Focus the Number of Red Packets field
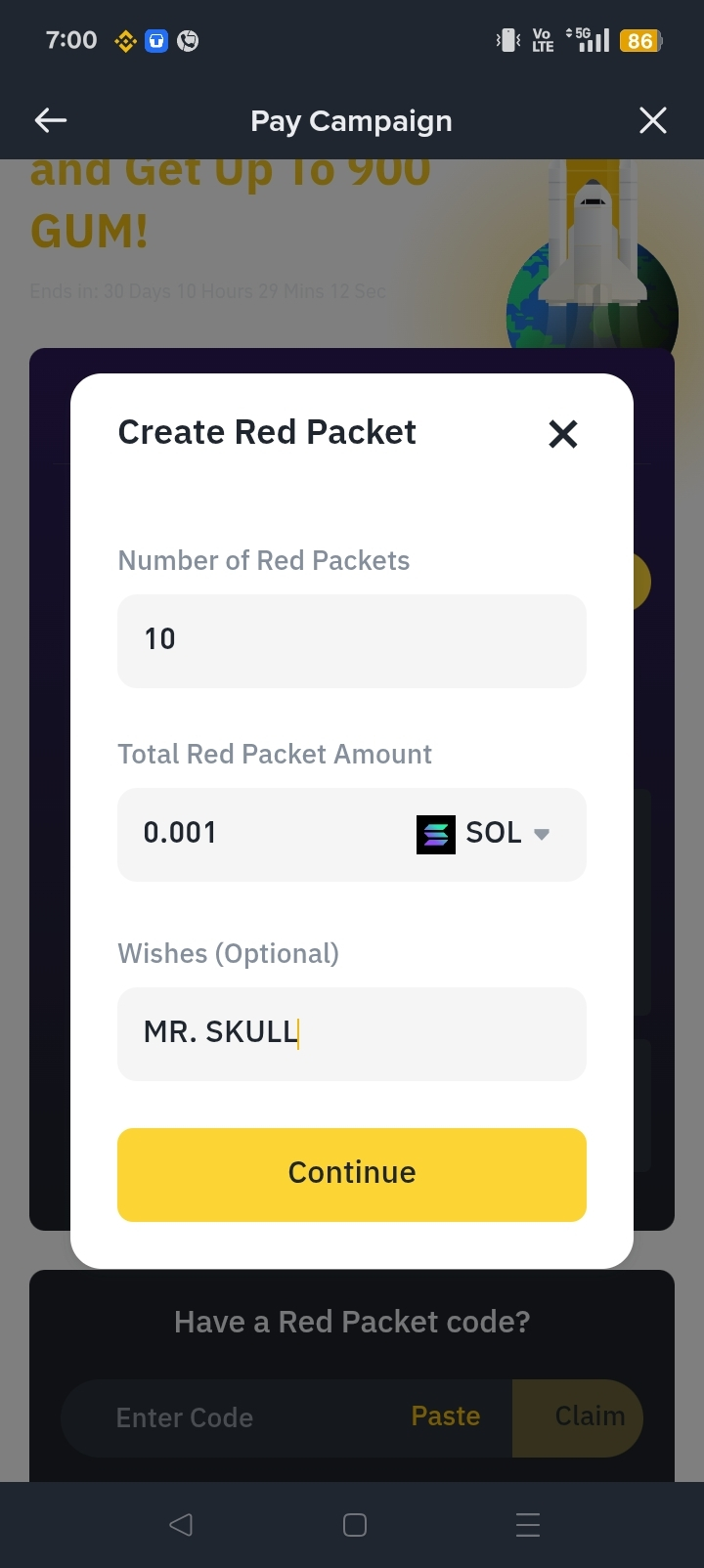Screen dimensions: 704x1568 click(352, 640)
